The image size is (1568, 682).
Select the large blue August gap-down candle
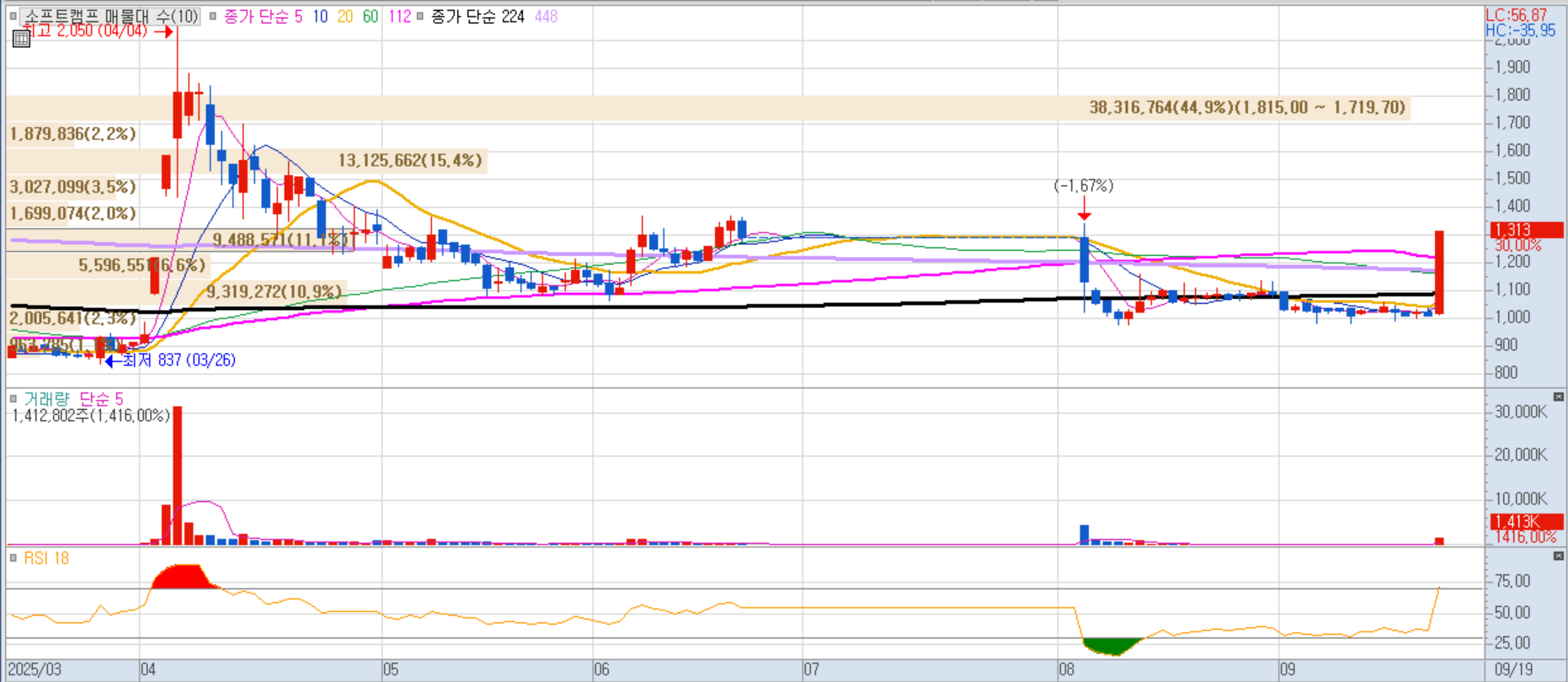pos(1085,260)
